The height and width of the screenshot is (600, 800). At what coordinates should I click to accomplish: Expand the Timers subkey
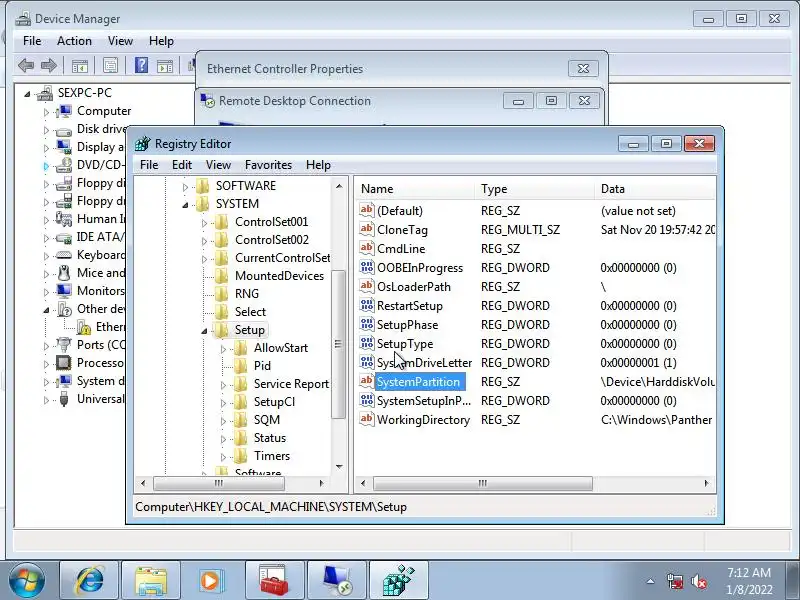(x=223, y=457)
